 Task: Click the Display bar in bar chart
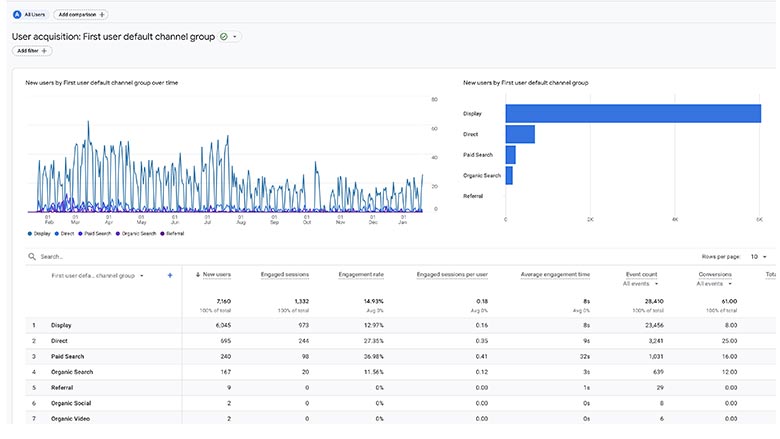tap(632, 113)
